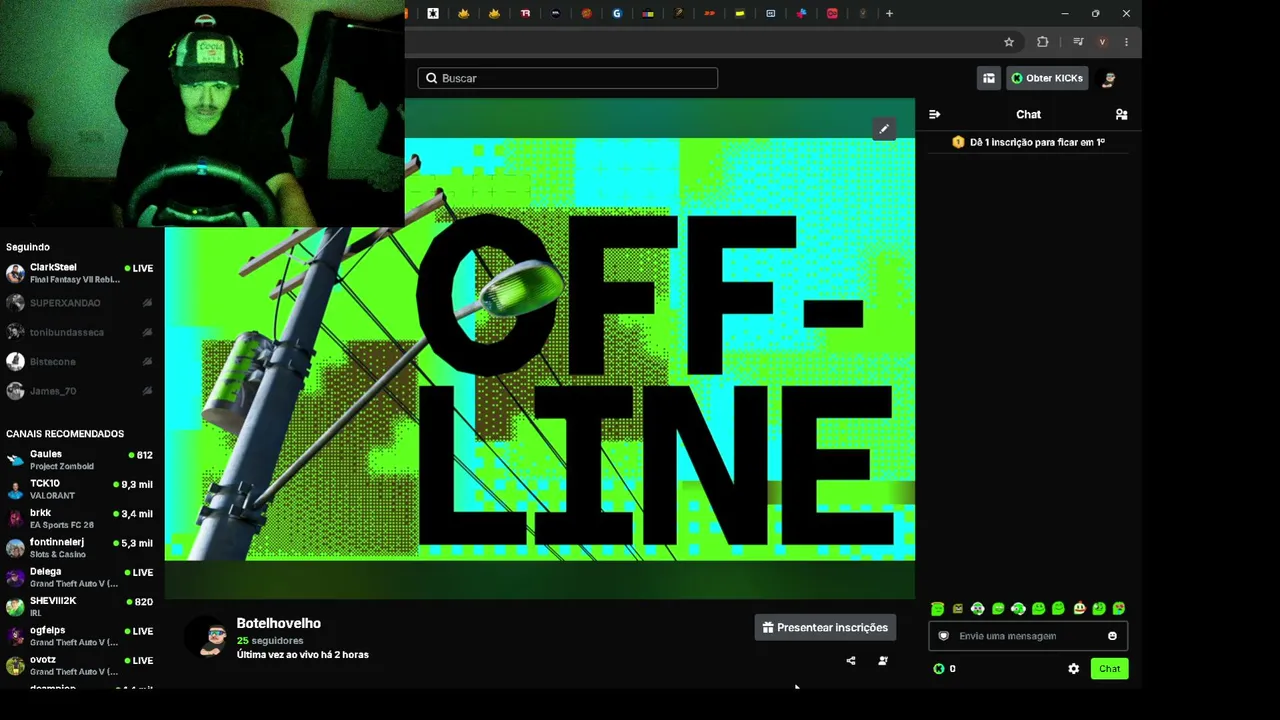The image size is (1280, 720).
Task: Click the 'Dê 1 inscrição para ficar em 1º' banner
Action: [x=1029, y=142]
